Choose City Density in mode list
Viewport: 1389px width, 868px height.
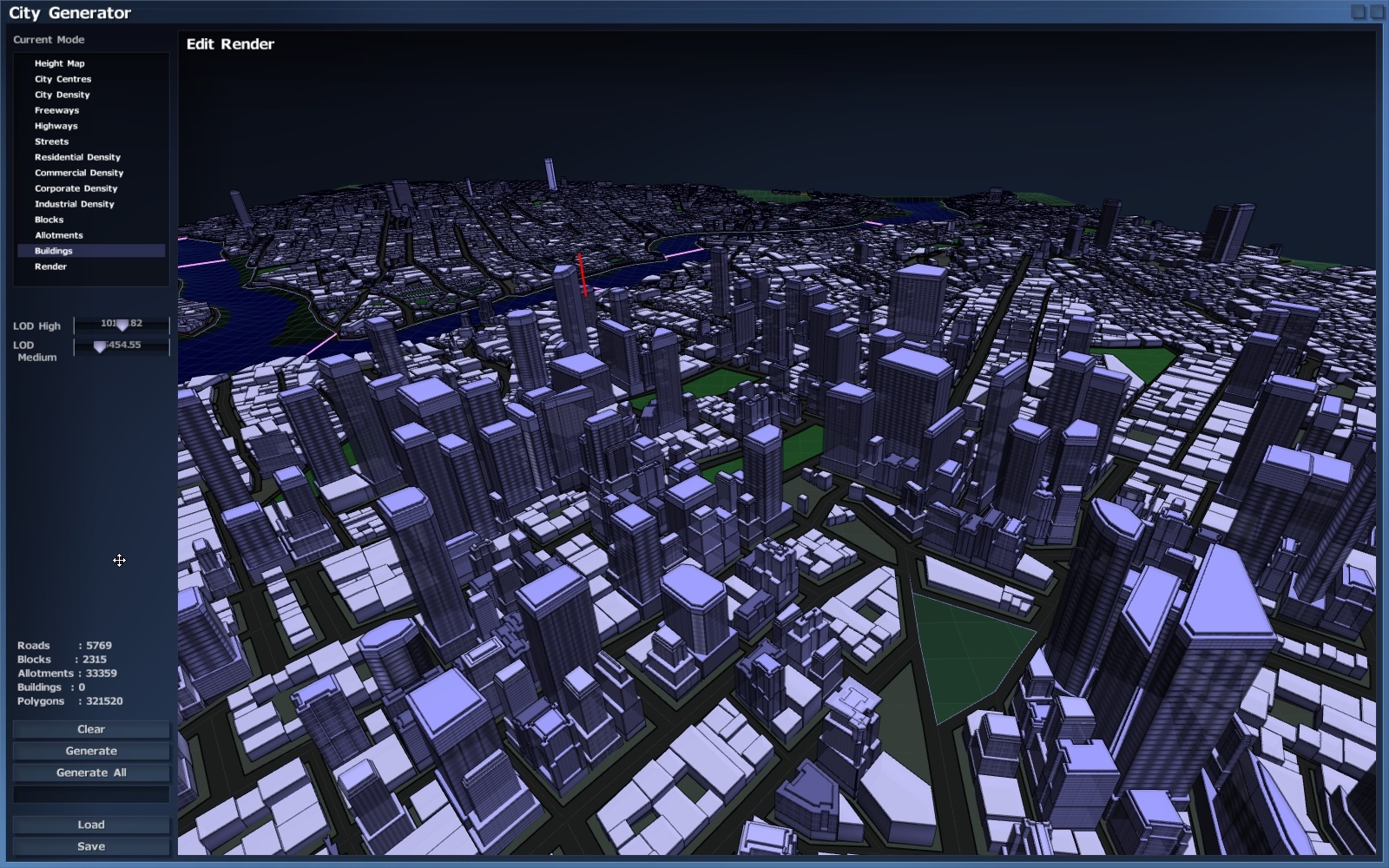point(62,95)
